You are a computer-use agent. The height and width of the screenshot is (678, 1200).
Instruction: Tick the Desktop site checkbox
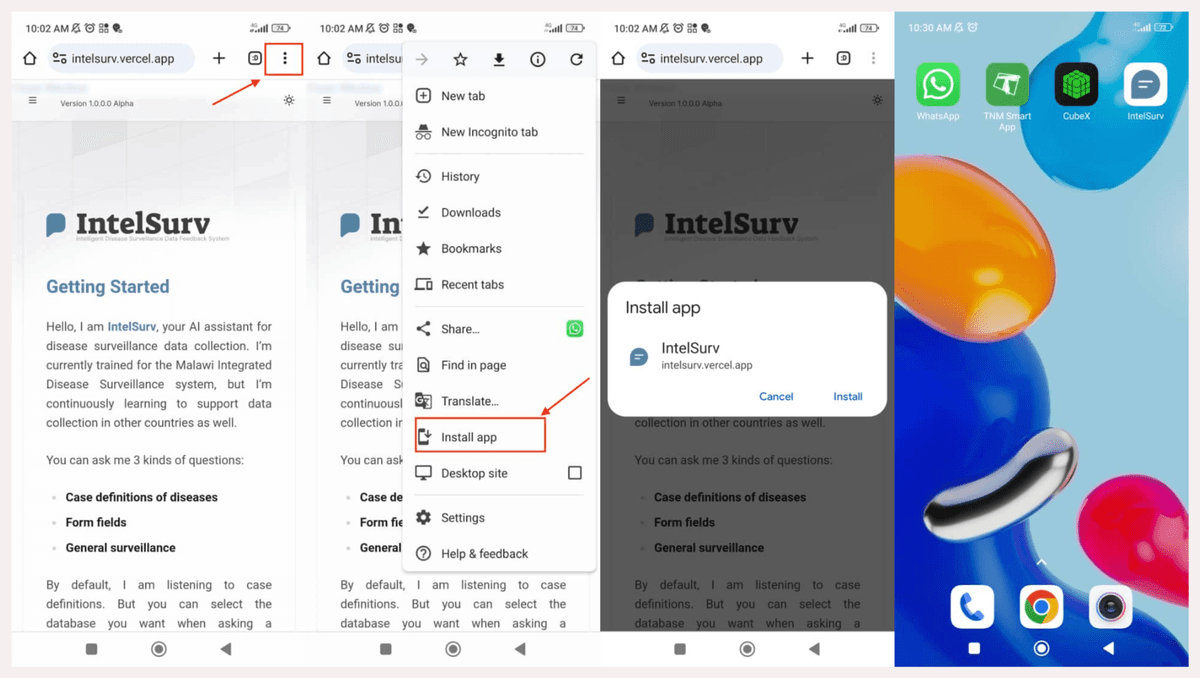pyautogui.click(x=575, y=473)
